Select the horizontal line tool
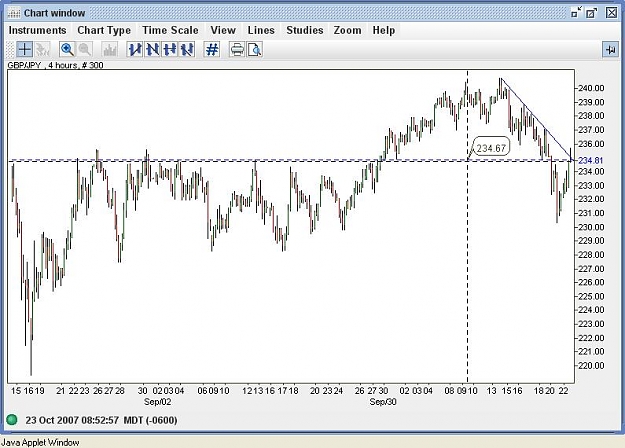 (x=170, y=49)
